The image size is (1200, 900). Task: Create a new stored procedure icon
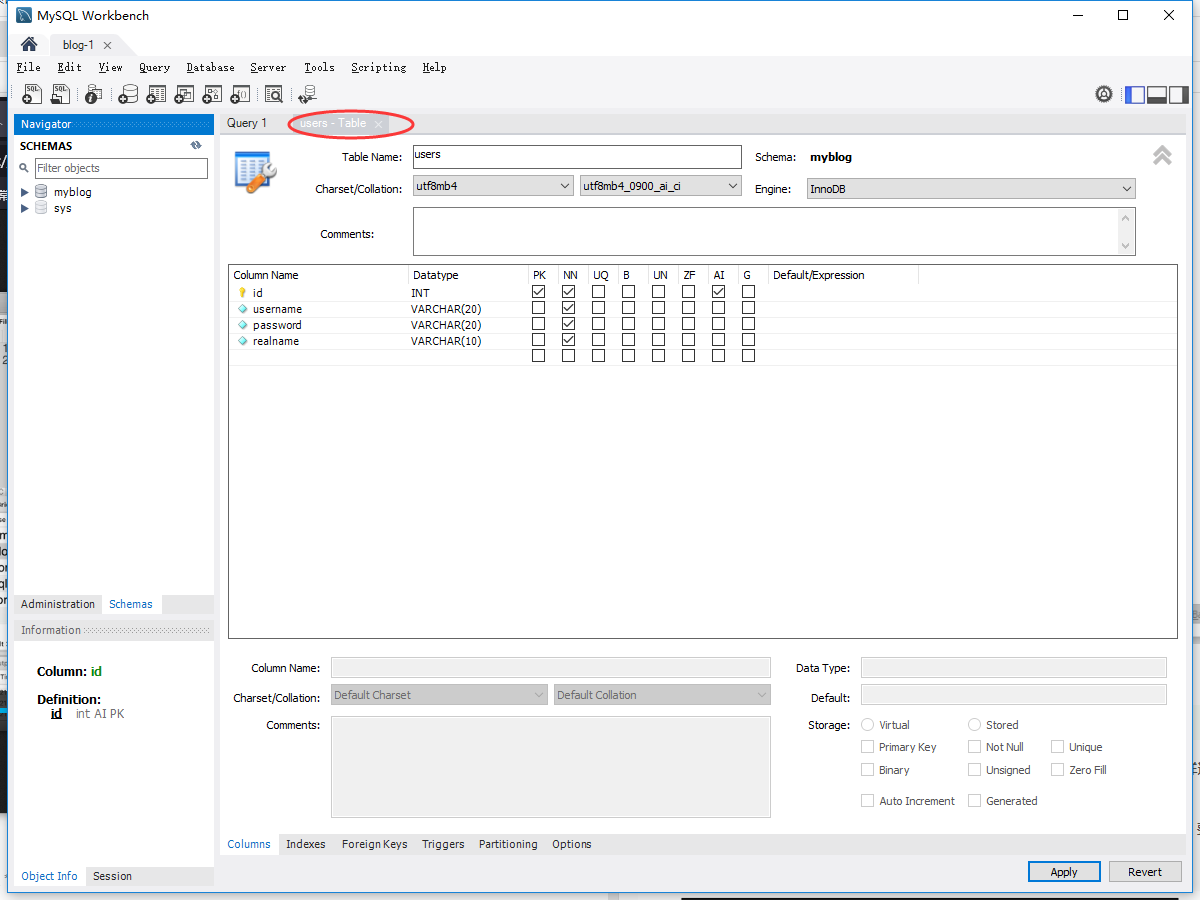(x=212, y=94)
